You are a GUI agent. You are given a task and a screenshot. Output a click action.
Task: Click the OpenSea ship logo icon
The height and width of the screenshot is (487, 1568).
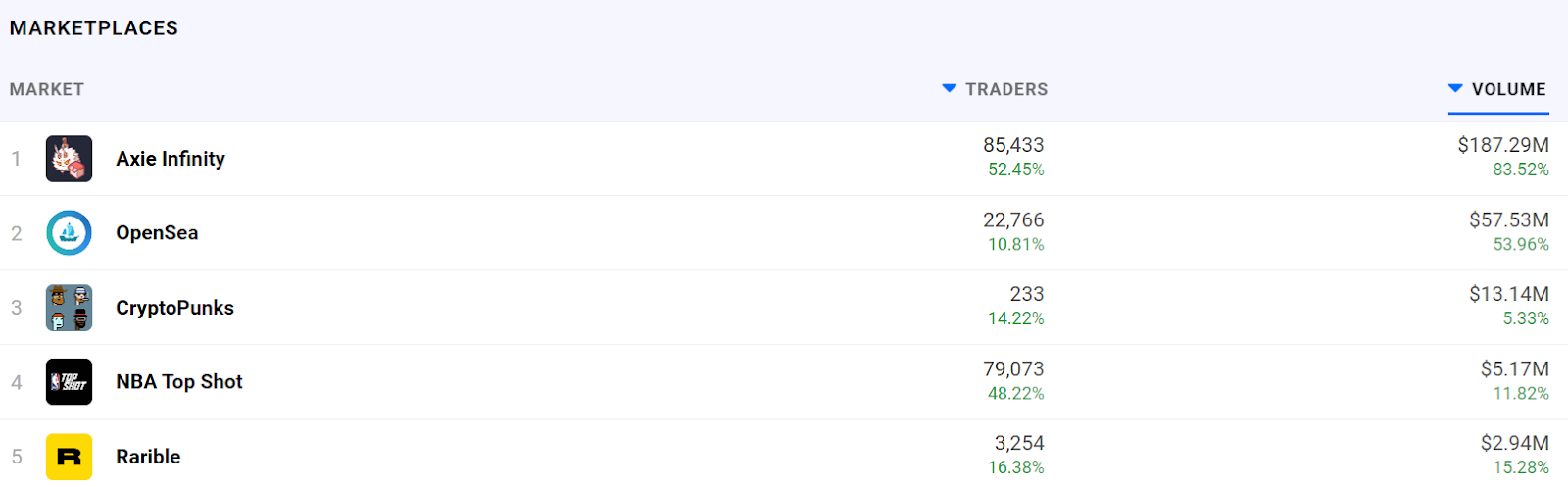pyautogui.click(x=69, y=233)
